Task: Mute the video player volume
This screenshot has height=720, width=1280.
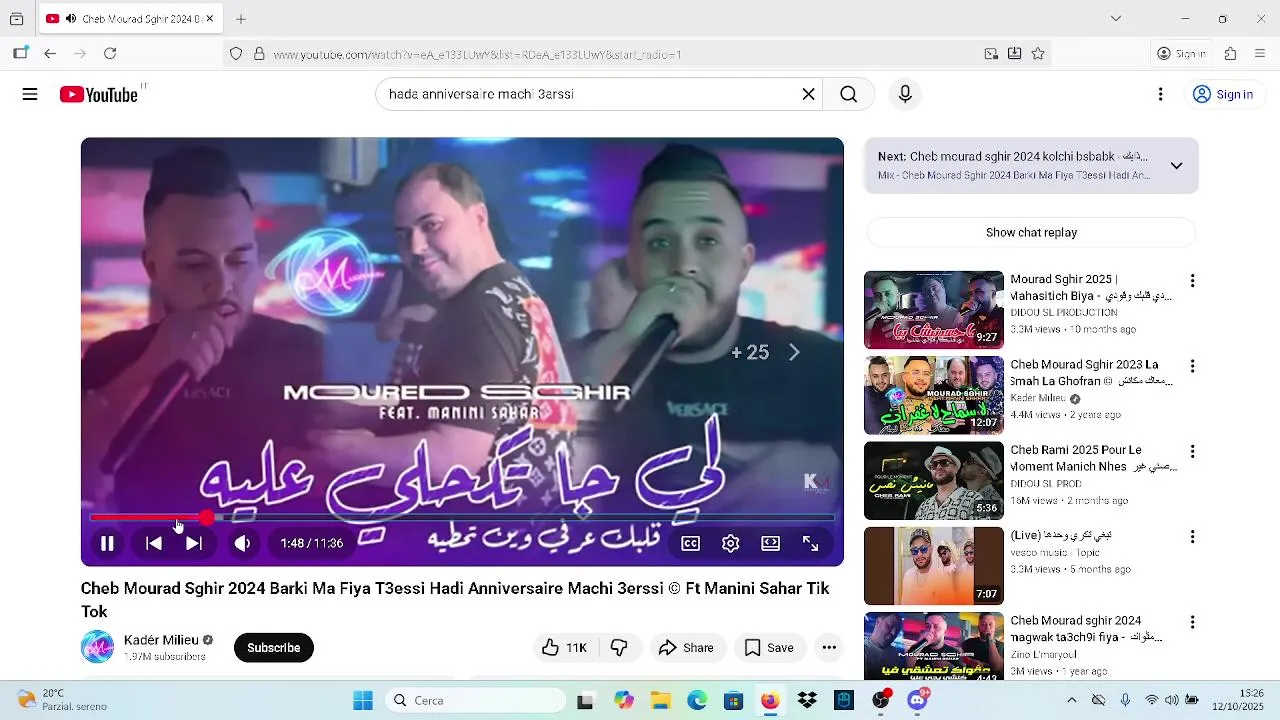Action: tap(242, 543)
